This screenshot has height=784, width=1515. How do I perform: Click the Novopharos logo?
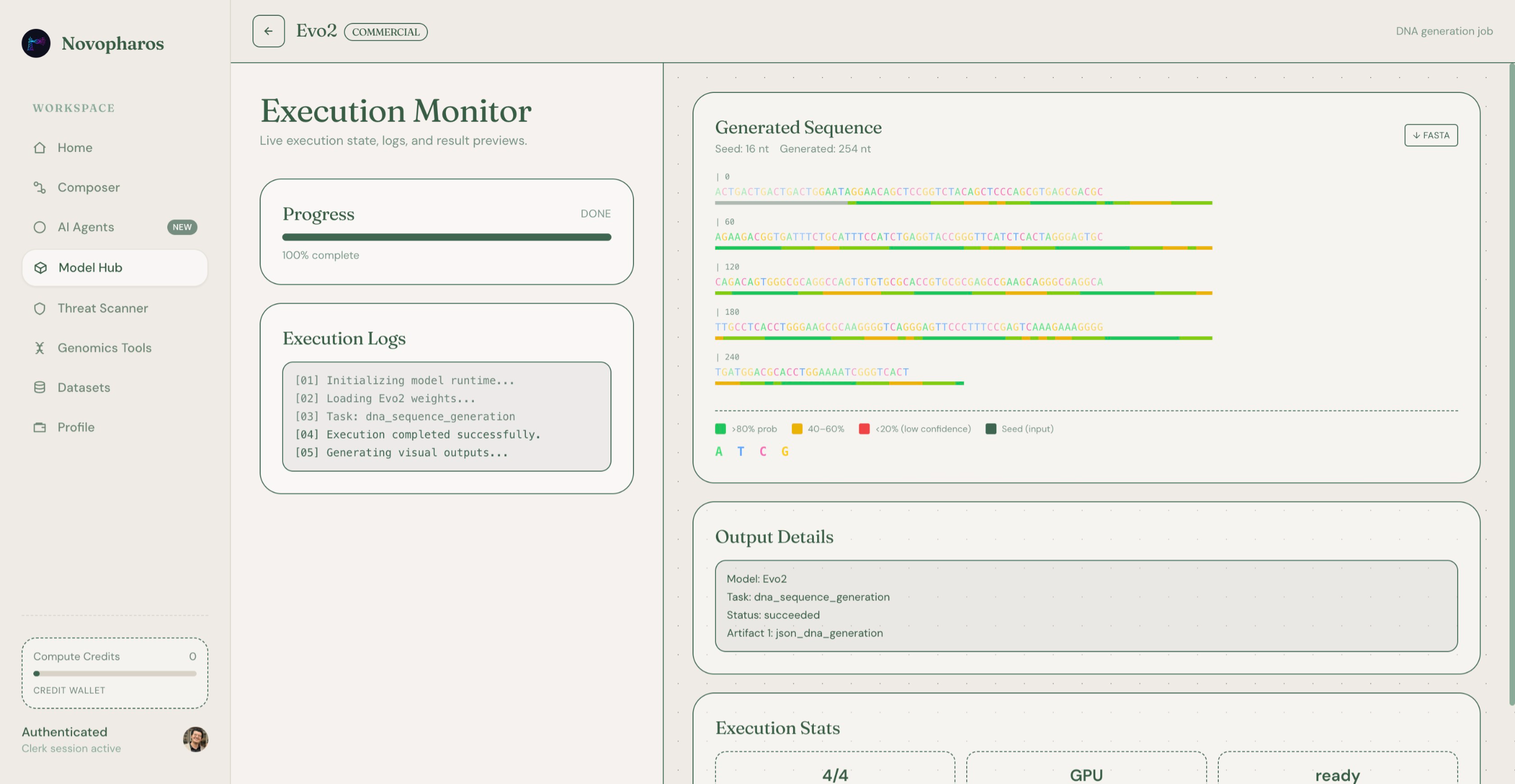[36, 44]
